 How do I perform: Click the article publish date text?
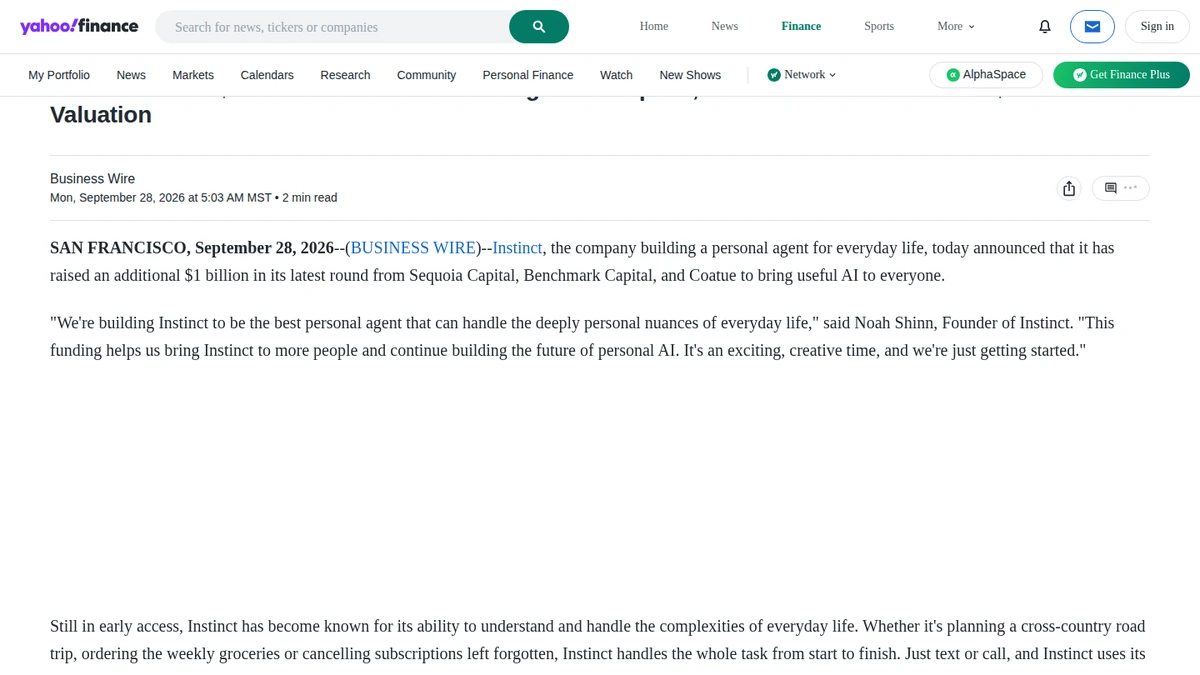pyautogui.click(x=161, y=198)
